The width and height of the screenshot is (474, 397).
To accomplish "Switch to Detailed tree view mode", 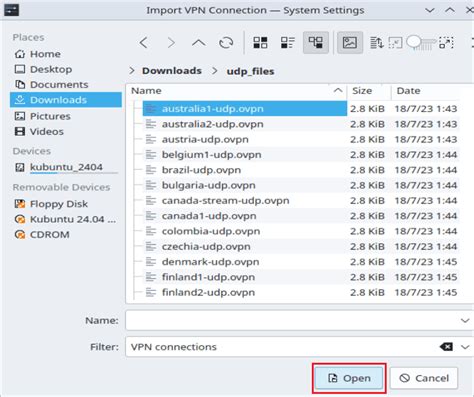I will (316, 43).
